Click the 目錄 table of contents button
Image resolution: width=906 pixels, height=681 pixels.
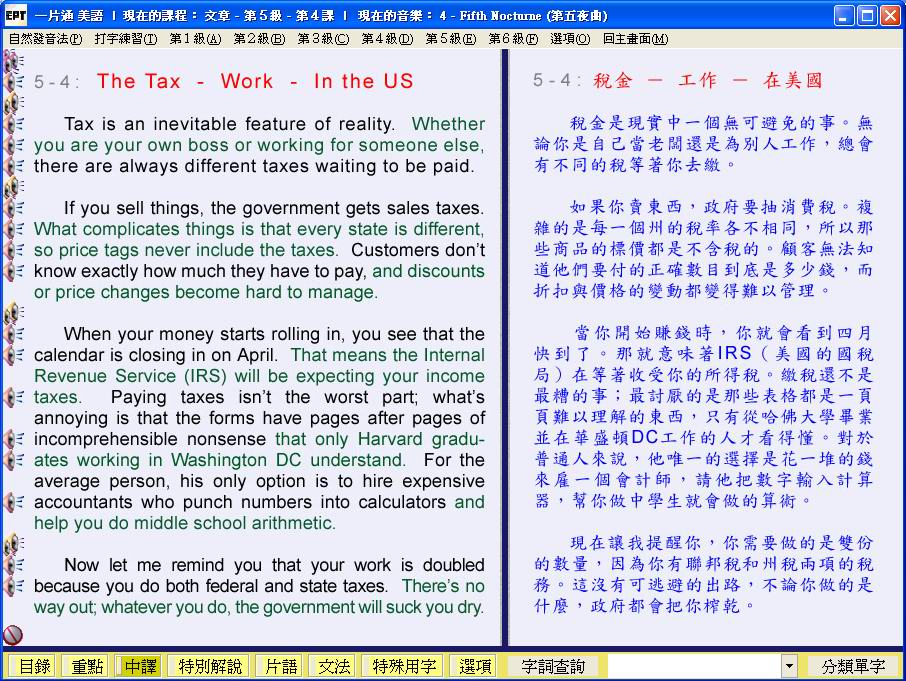coord(33,666)
